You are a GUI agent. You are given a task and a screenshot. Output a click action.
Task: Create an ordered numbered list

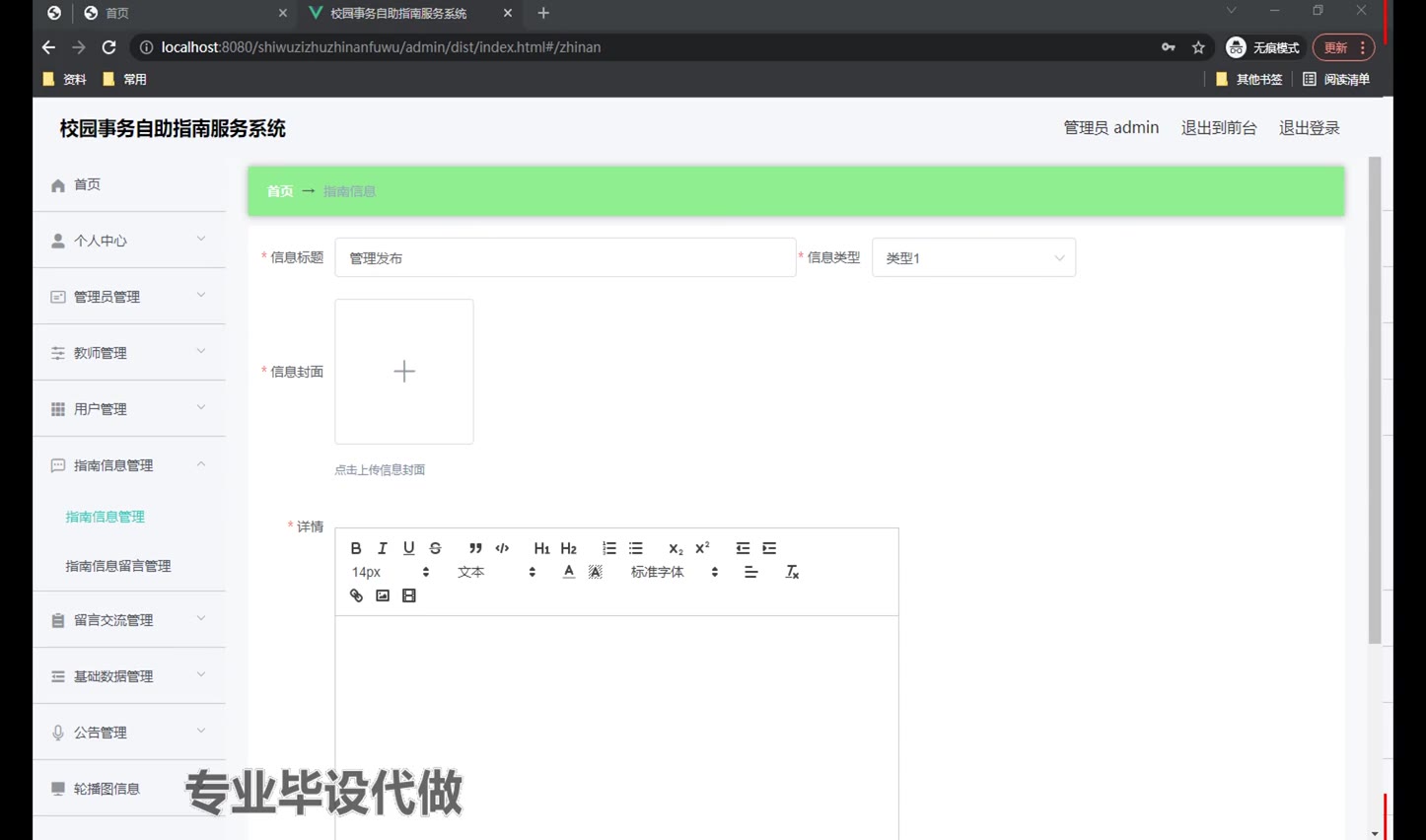point(609,548)
